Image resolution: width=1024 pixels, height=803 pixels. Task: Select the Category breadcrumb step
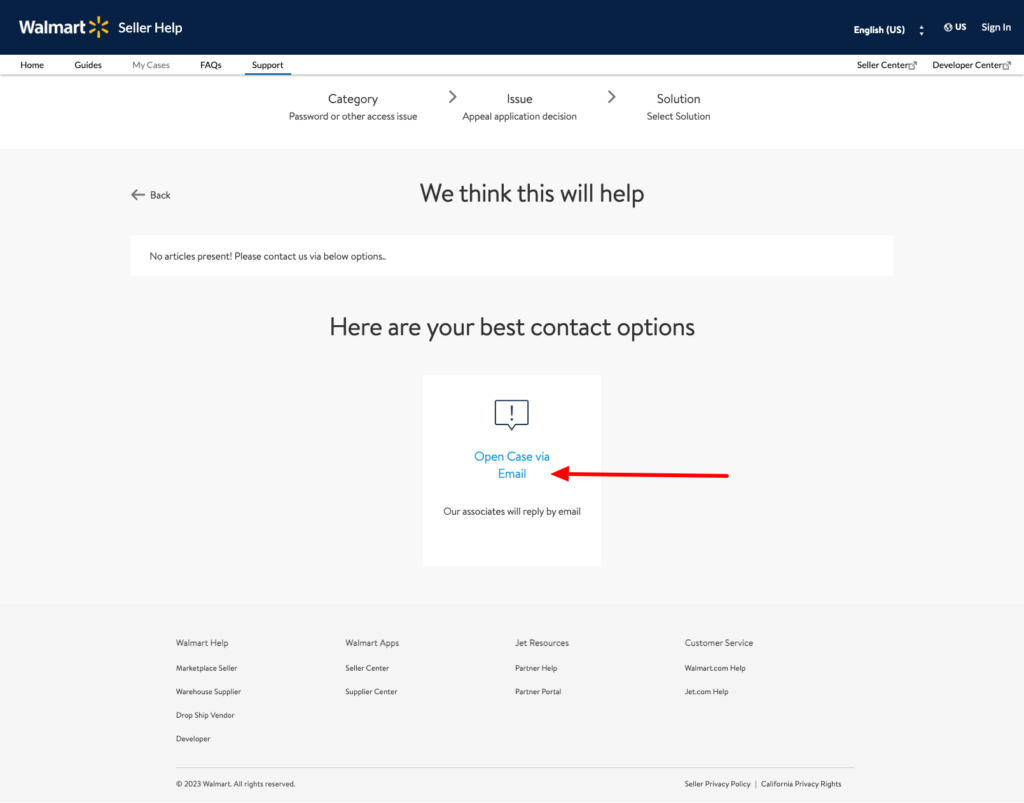[352, 99]
